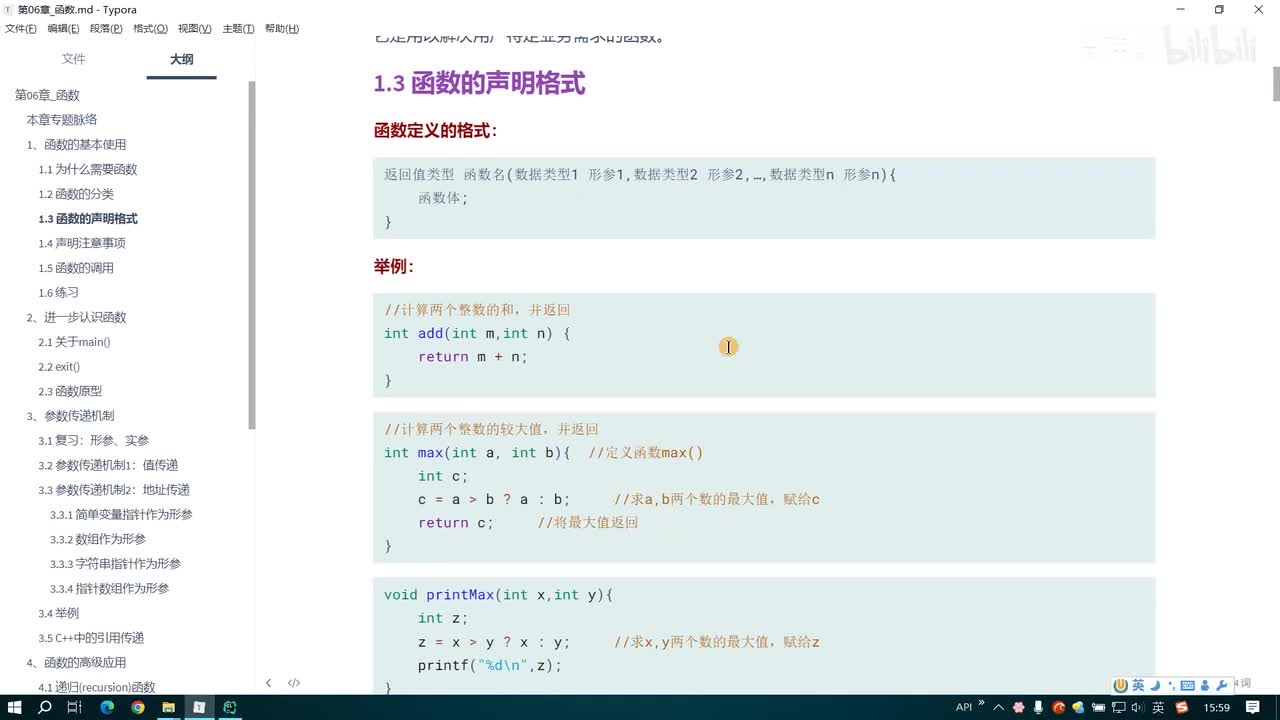Open the Windows Start menu
The image size is (1280, 720).
16,707
